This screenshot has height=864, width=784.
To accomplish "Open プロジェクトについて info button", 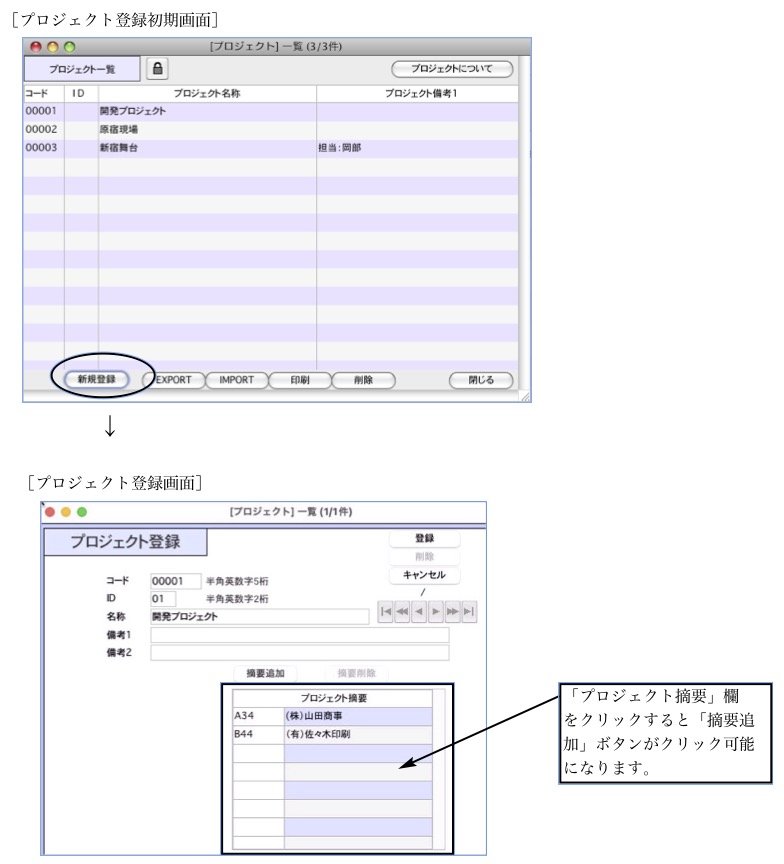I will (452, 68).
